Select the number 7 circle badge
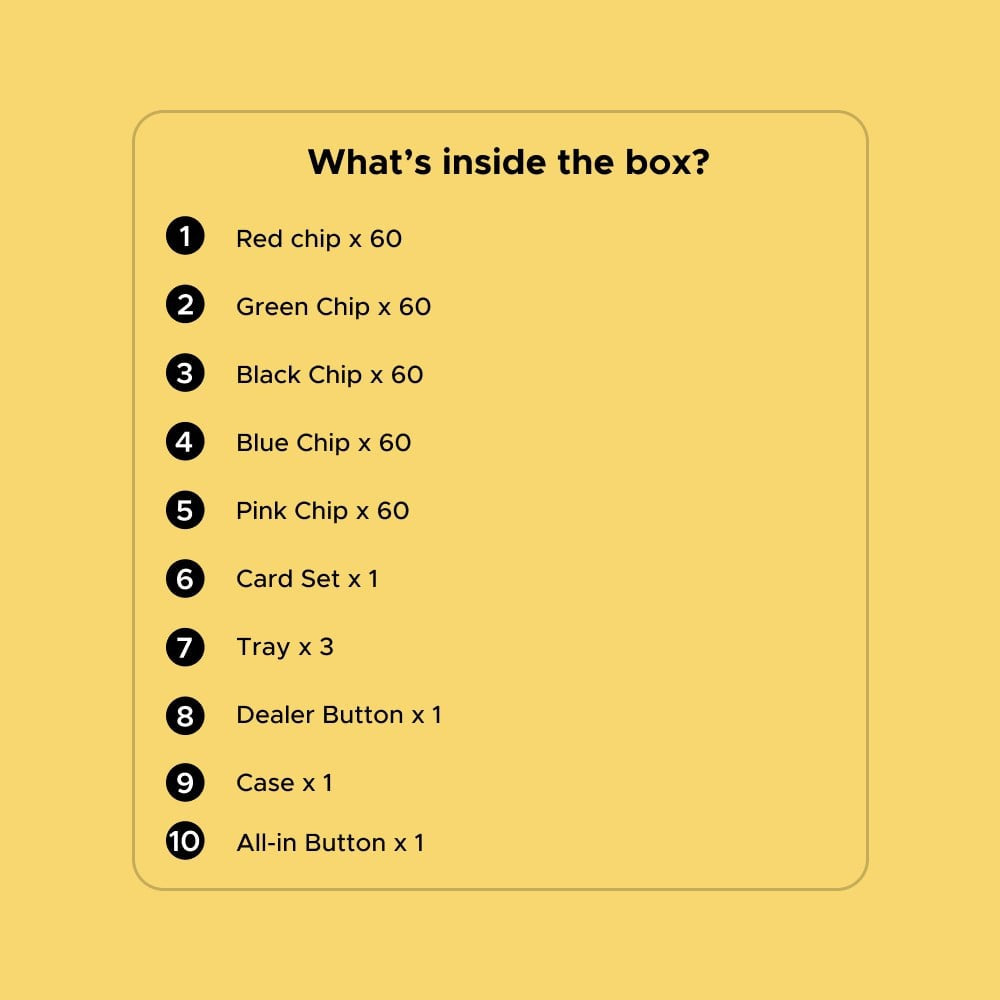Screen dimensions: 1000x1000 tap(185, 647)
